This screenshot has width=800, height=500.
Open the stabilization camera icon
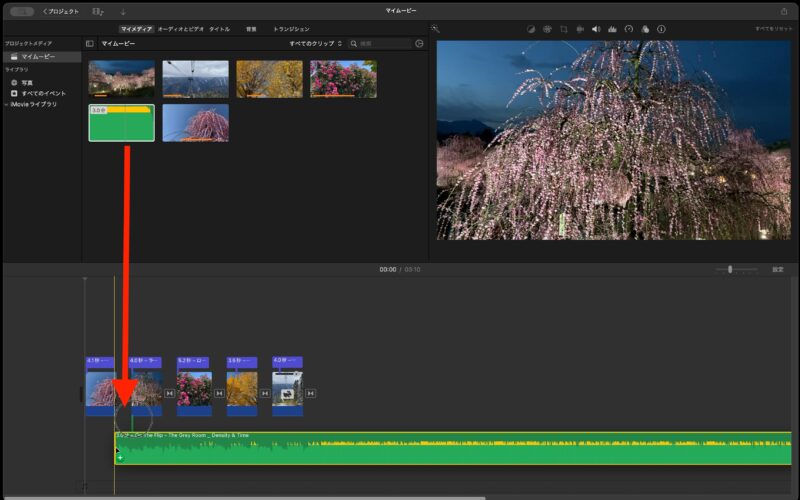(x=580, y=29)
